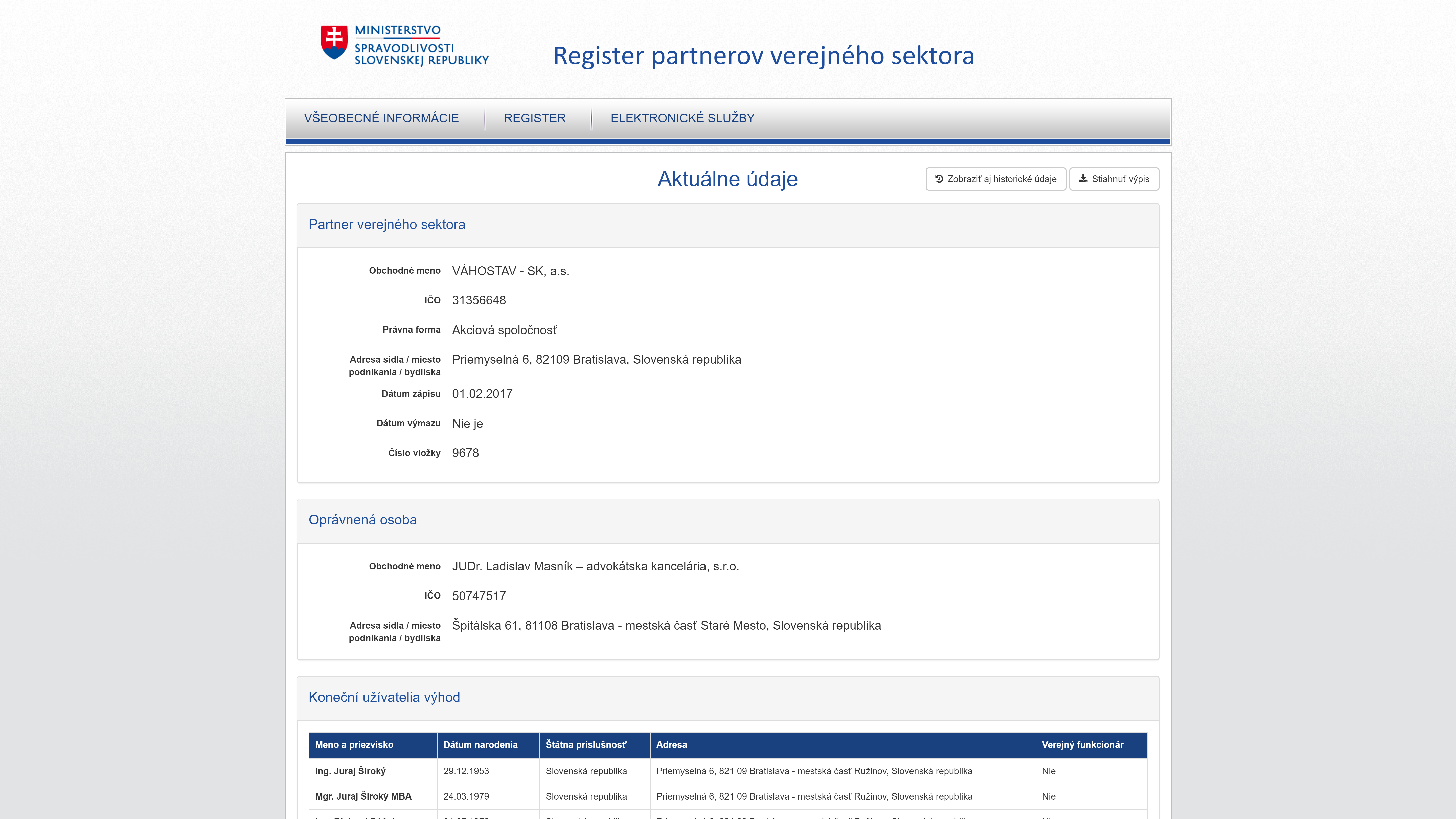Click the Ministry of Justice coat of arms logo
Image resolution: width=1456 pixels, height=819 pixels.
[x=334, y=42]
